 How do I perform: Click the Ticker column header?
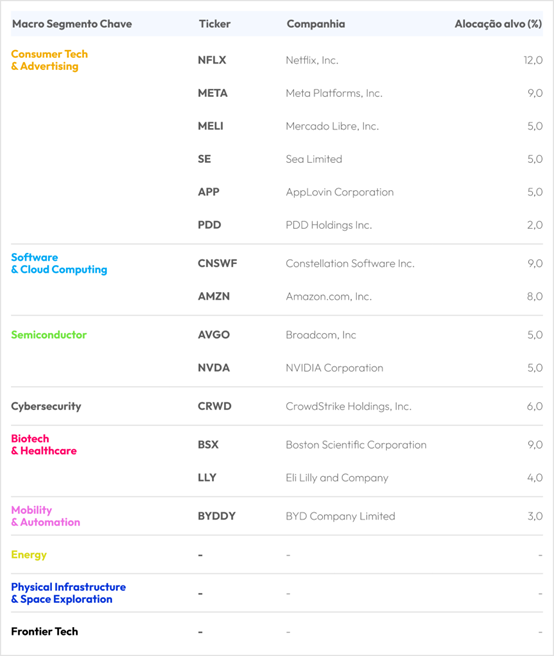[x=215, y=24]
